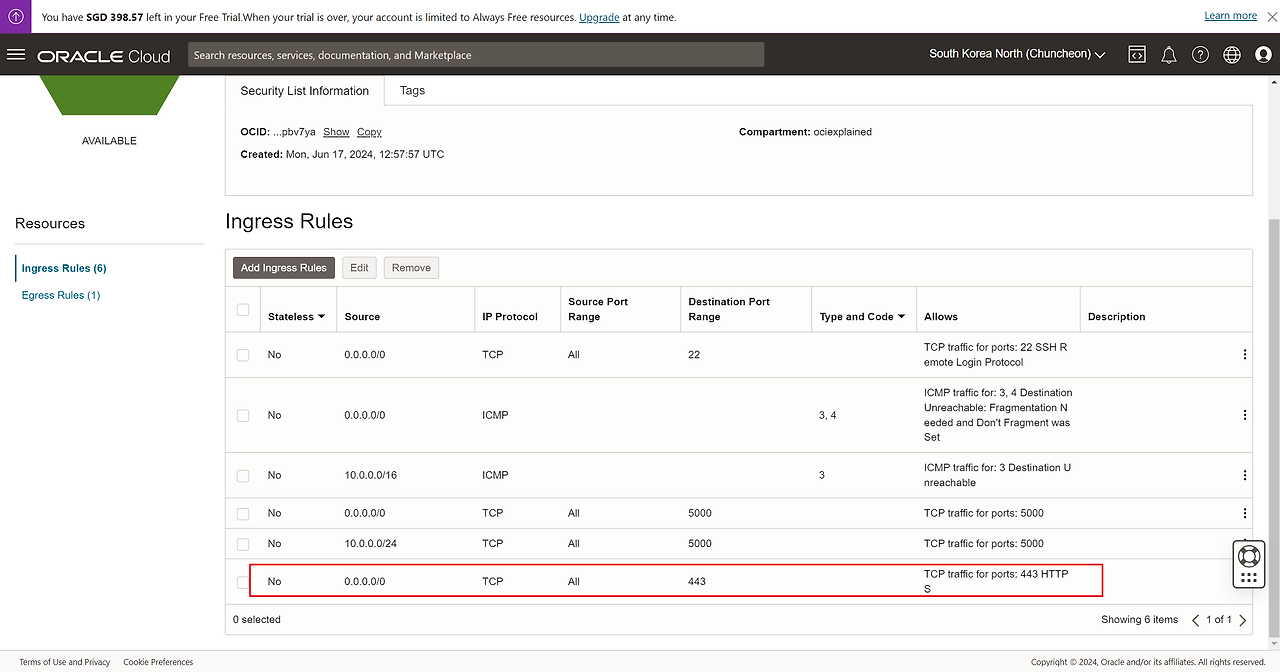The image size is (1280, 672).
Task: Select the checkbox for the port 22 rule
Action: pyautogui.click(x=243, y=355)
